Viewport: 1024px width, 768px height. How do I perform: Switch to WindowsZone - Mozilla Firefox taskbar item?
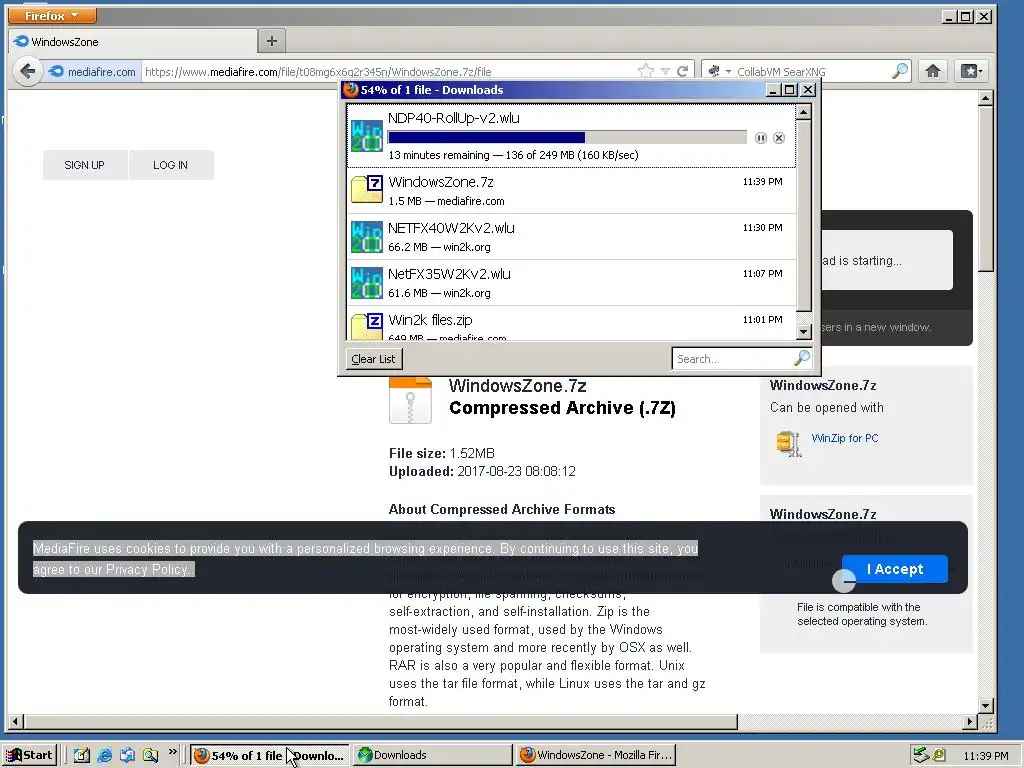pos(596,756)
